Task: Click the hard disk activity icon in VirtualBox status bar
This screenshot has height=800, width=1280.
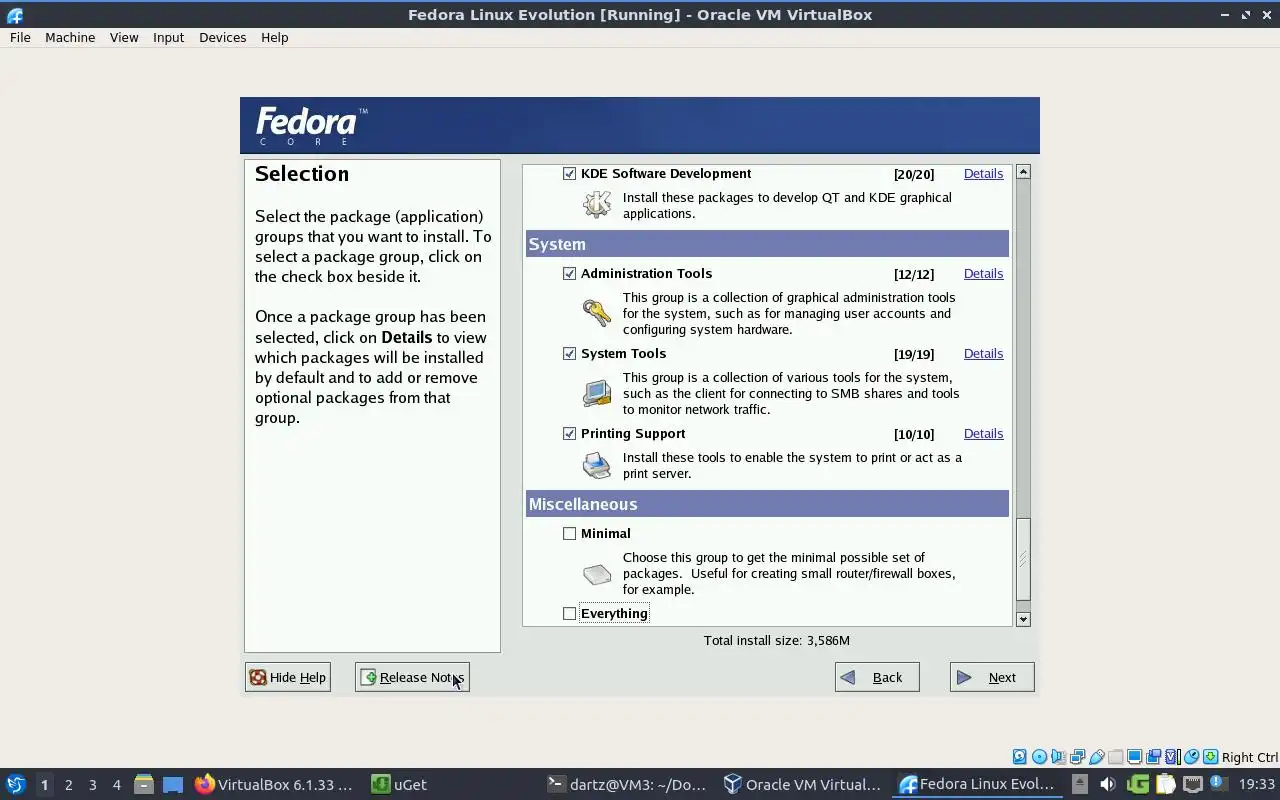Action: [x=1020, y=757]
